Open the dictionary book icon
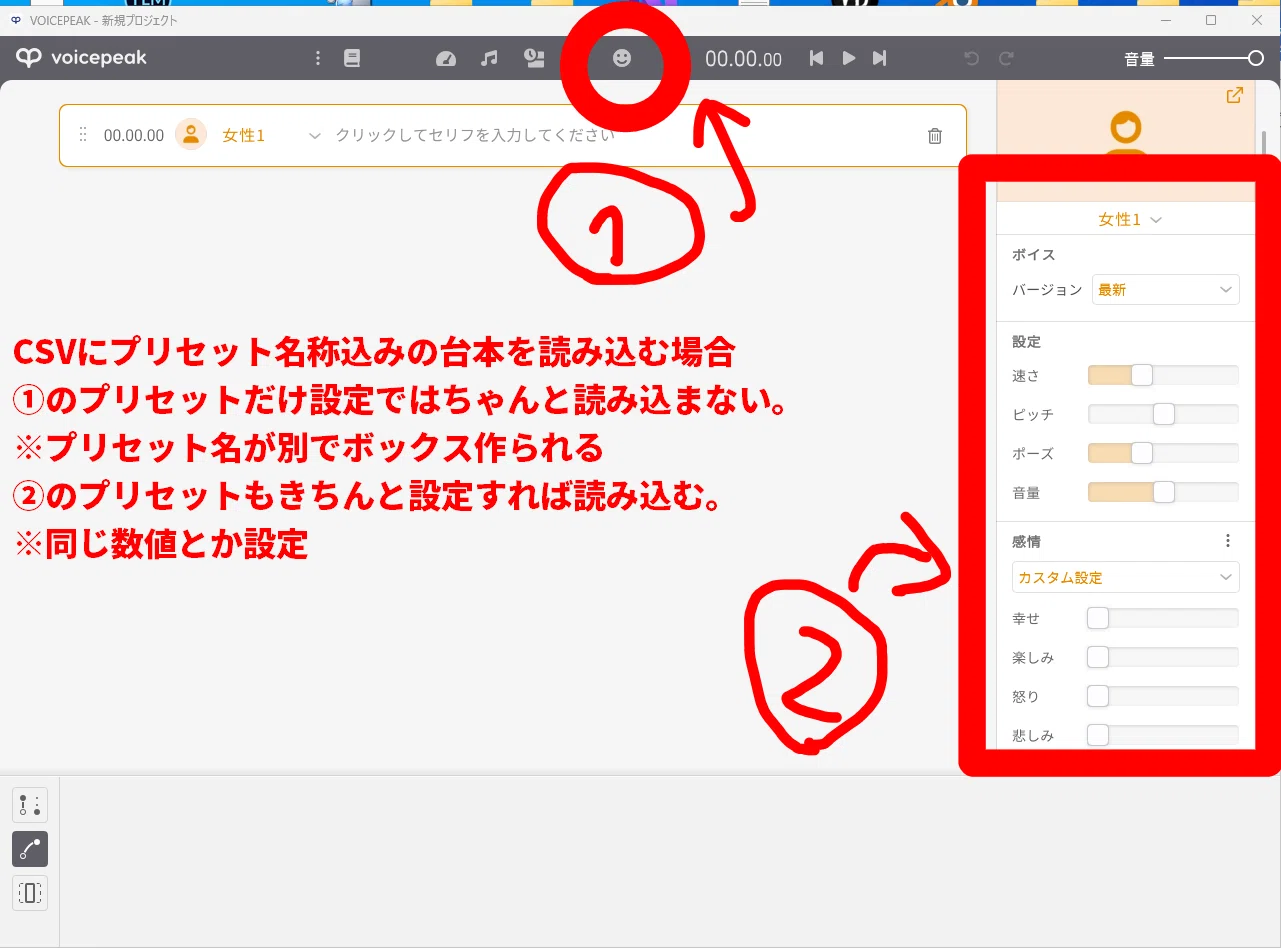This screenshot has height=949, width=1281. (x=352, y=58)
